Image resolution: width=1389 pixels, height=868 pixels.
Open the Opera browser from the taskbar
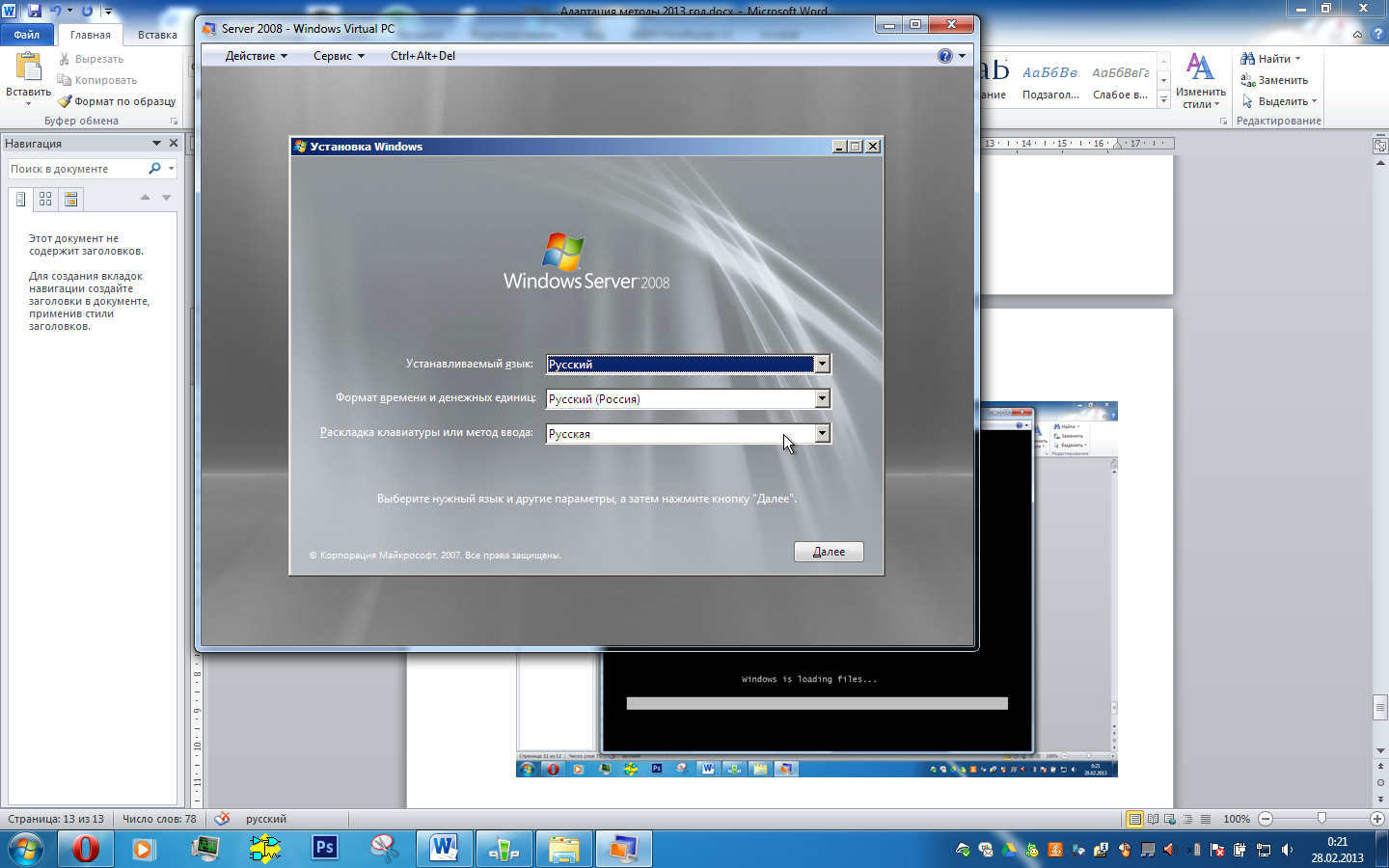click(86, 850)
